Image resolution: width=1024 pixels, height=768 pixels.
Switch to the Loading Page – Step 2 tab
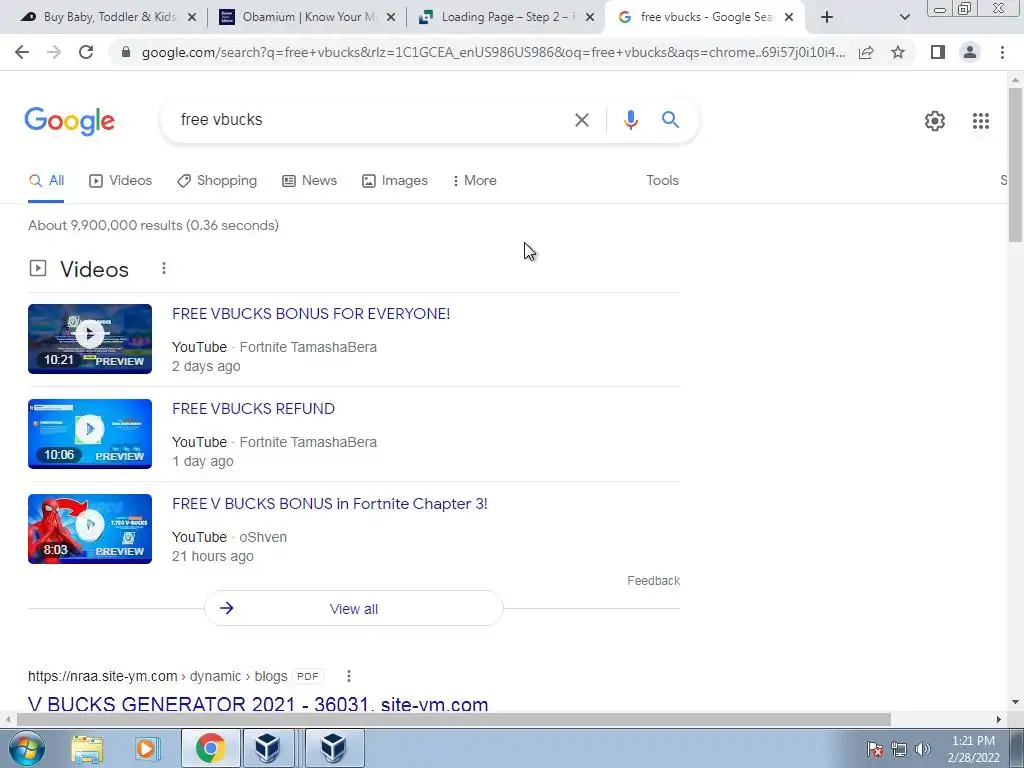506,17
